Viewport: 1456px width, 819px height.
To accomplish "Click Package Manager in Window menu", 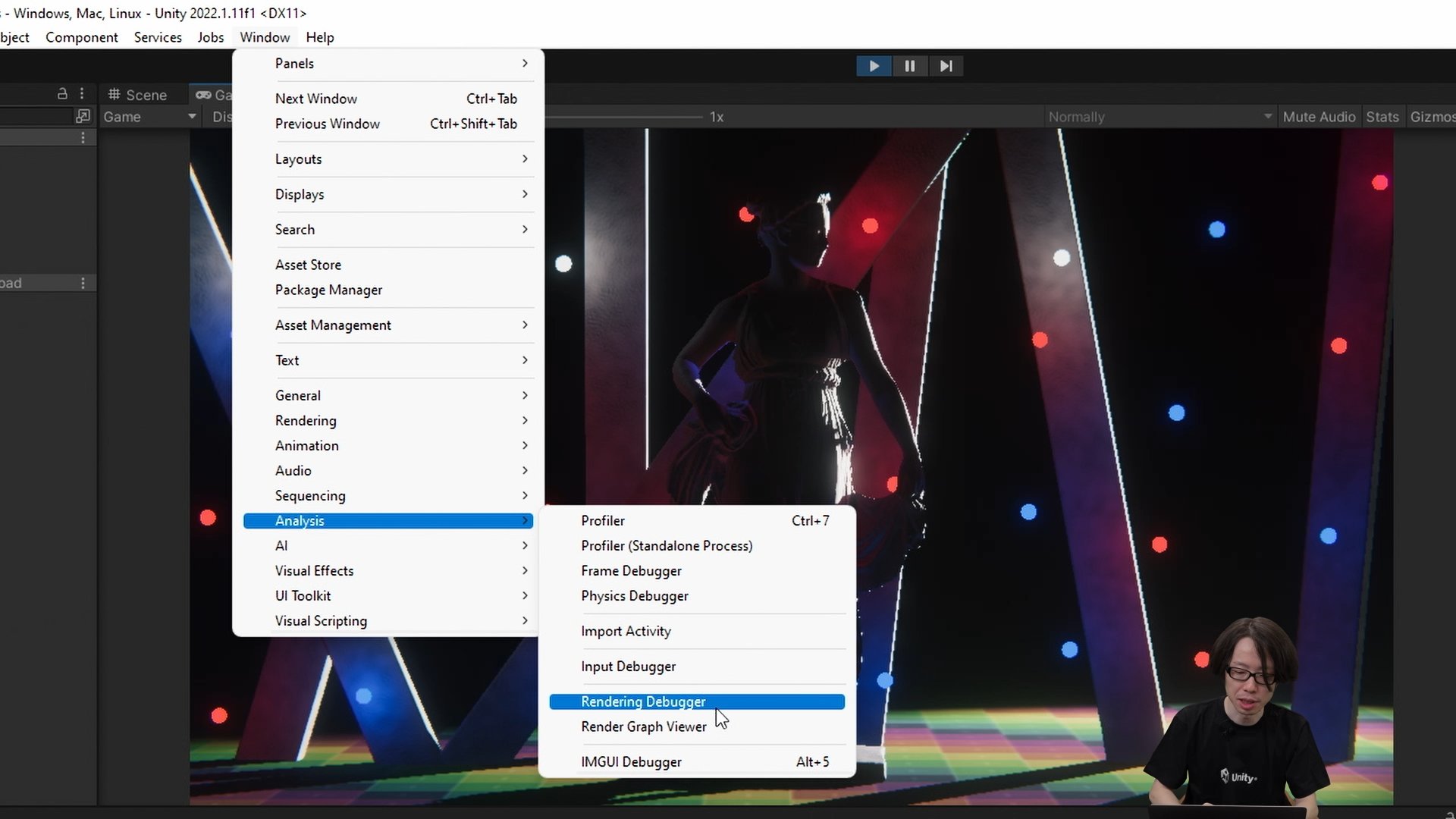I will click(328, 290).
